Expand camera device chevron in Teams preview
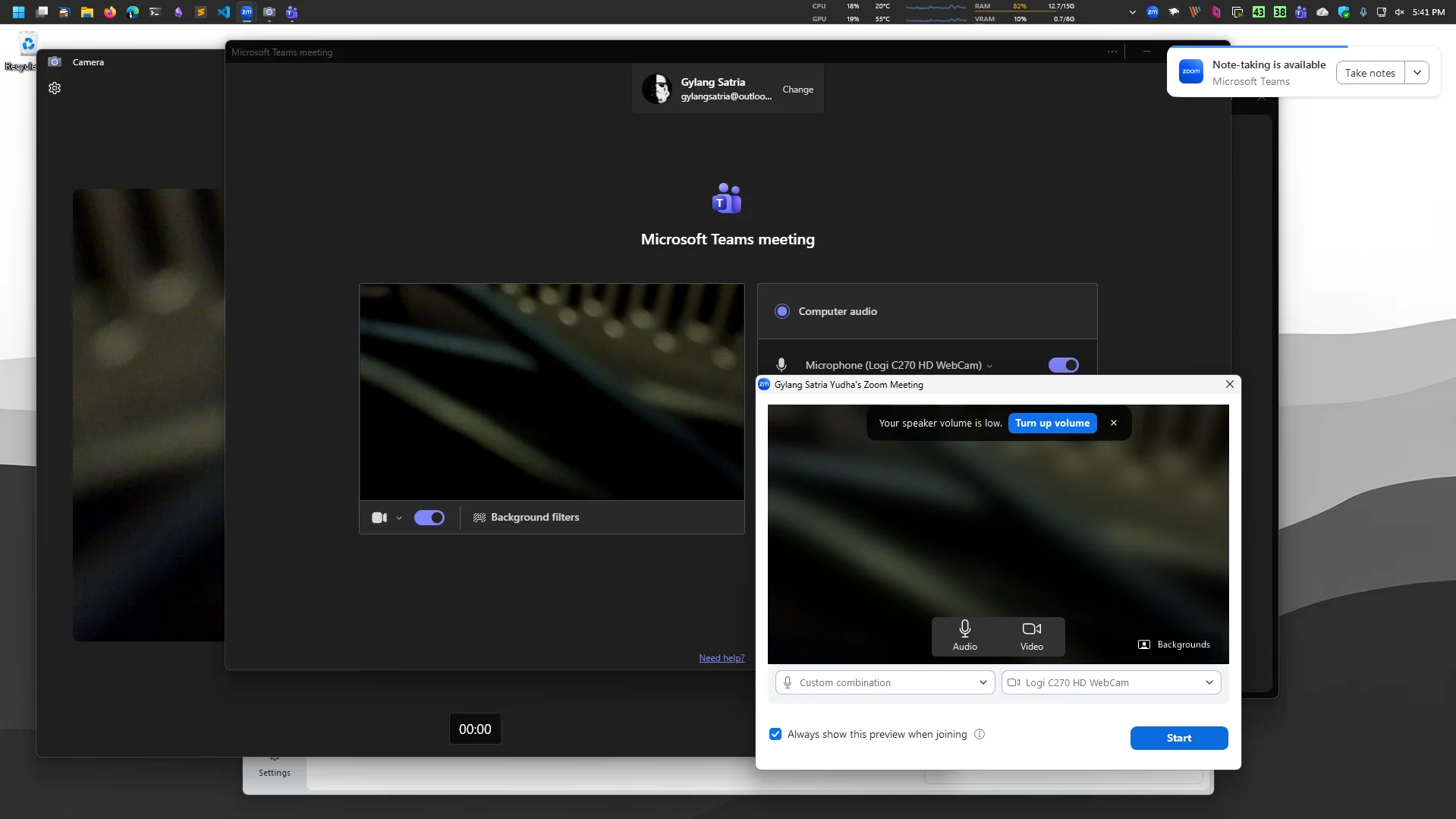 (399, 518)
